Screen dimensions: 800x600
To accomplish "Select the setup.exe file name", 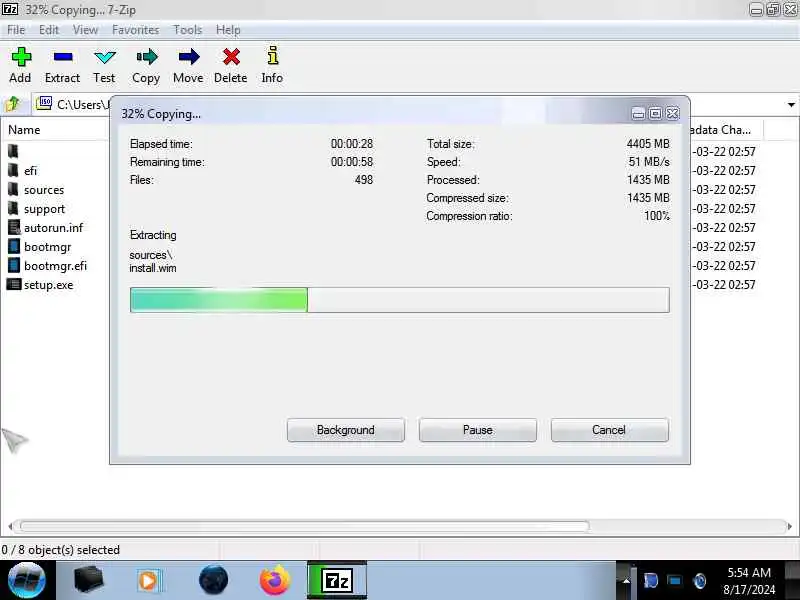I will click(48, 285).
